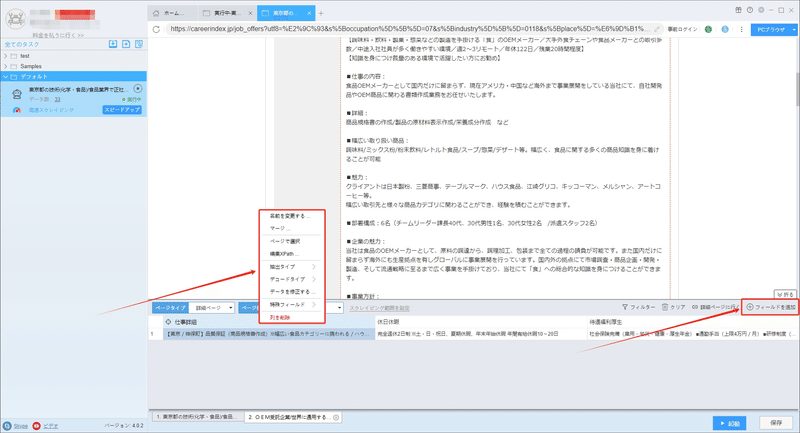800x433 pixels.
Task: Collapse the panel using 折る button
Action: coord(785,294)
